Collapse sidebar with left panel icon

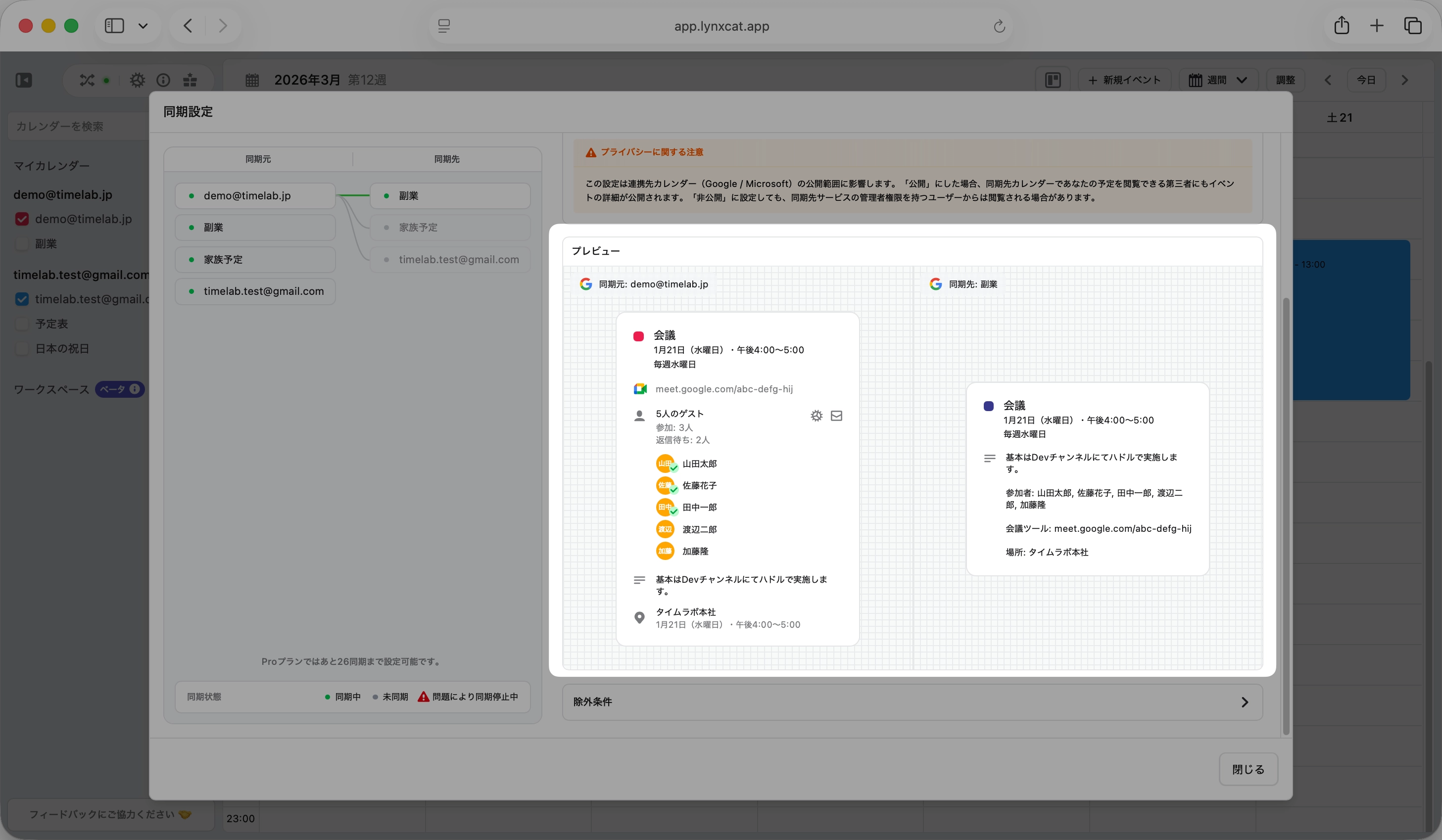23,80
